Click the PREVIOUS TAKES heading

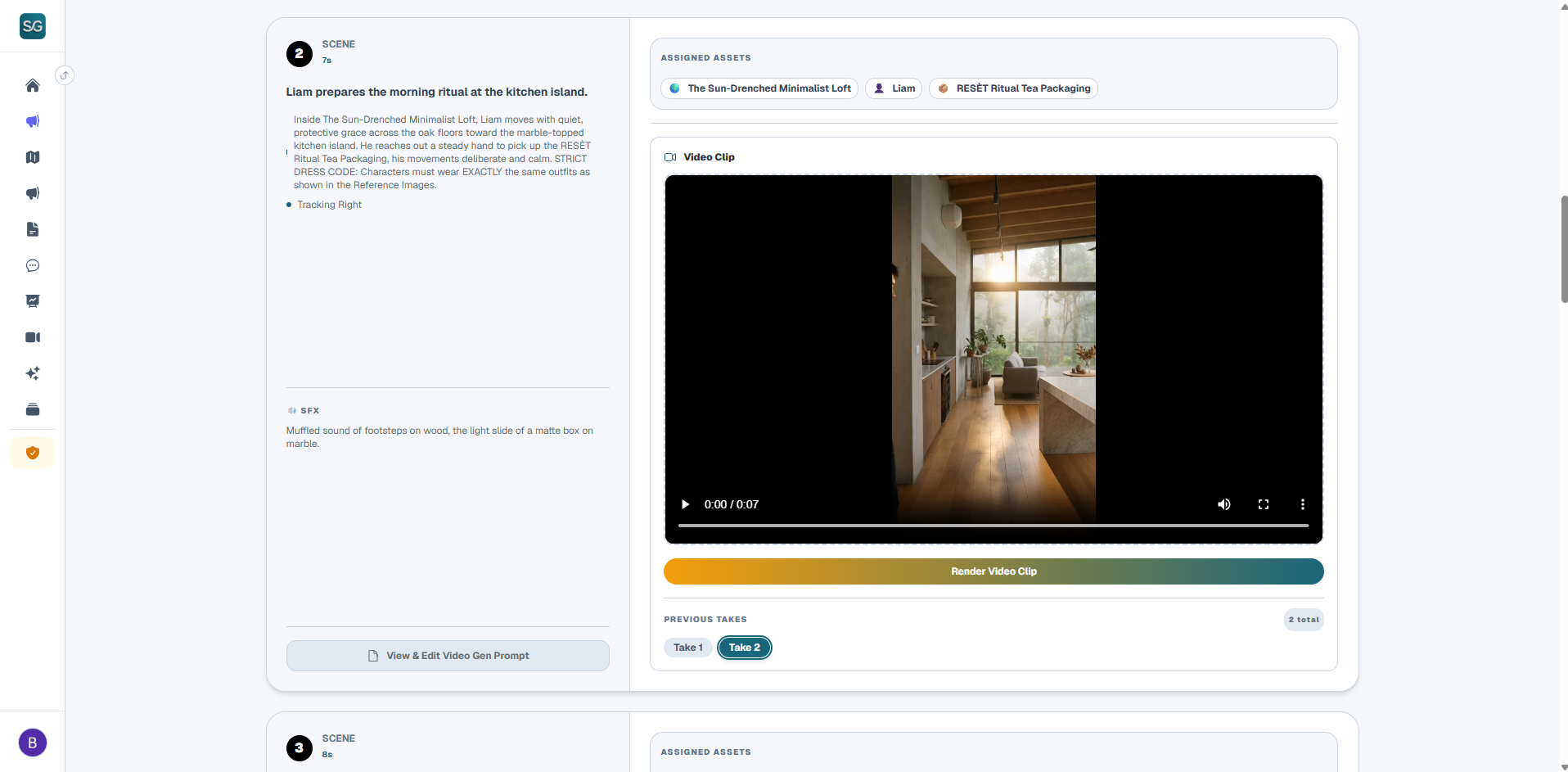point(705,620)
